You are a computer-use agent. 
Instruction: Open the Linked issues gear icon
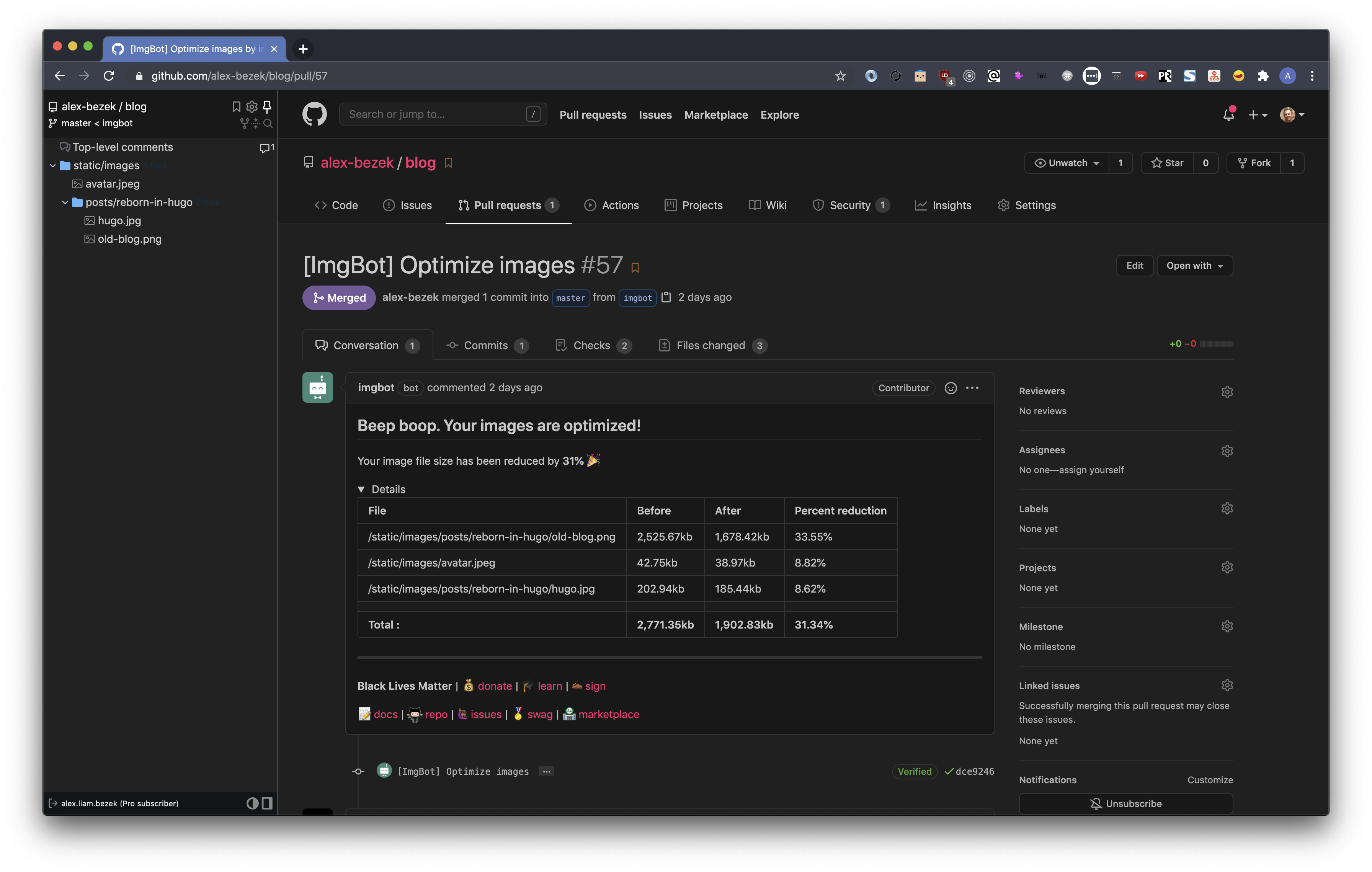[x=1227, y=685]
